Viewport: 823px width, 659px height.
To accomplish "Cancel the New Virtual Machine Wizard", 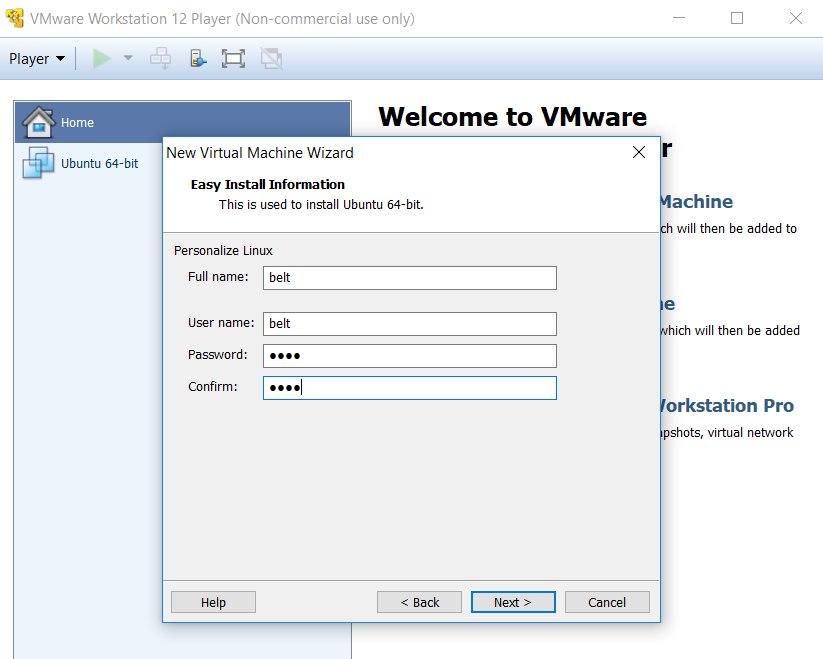I will (607, 602).
